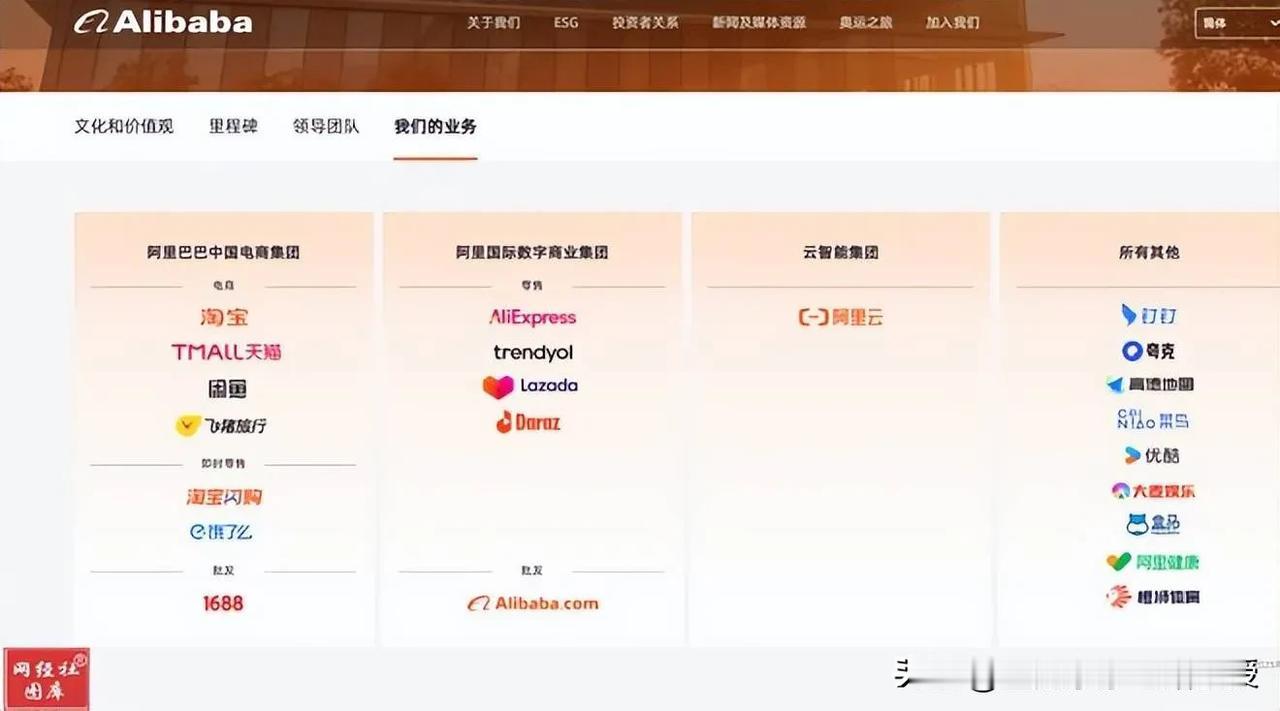Viewport: 1280px width, 711px height.
Task: Open 奥运之旅 menu item
Action: coord(866,22)
